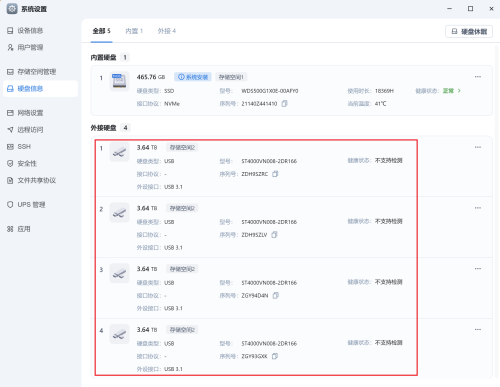Viewport: 500px width, 387px height.
Task: Click the NVMe interface protocol value
Action: (172, 104)
